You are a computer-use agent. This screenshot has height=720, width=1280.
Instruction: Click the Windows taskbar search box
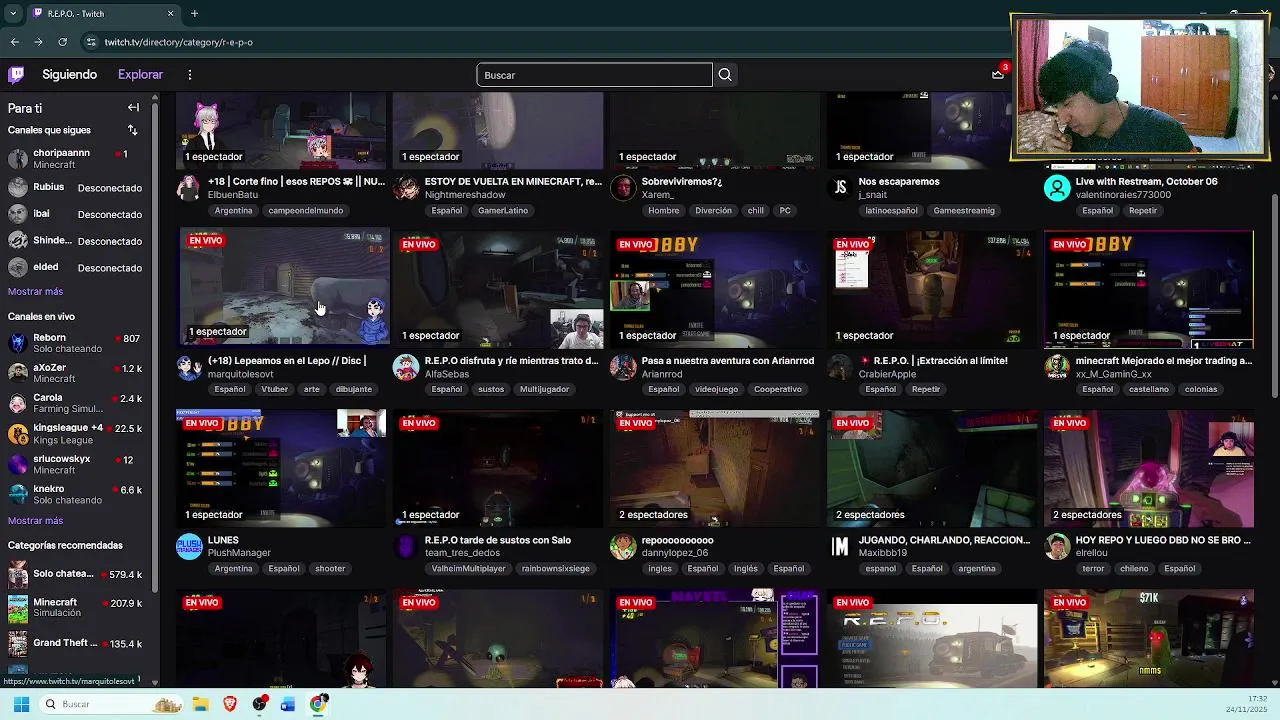tap(112, 704)
